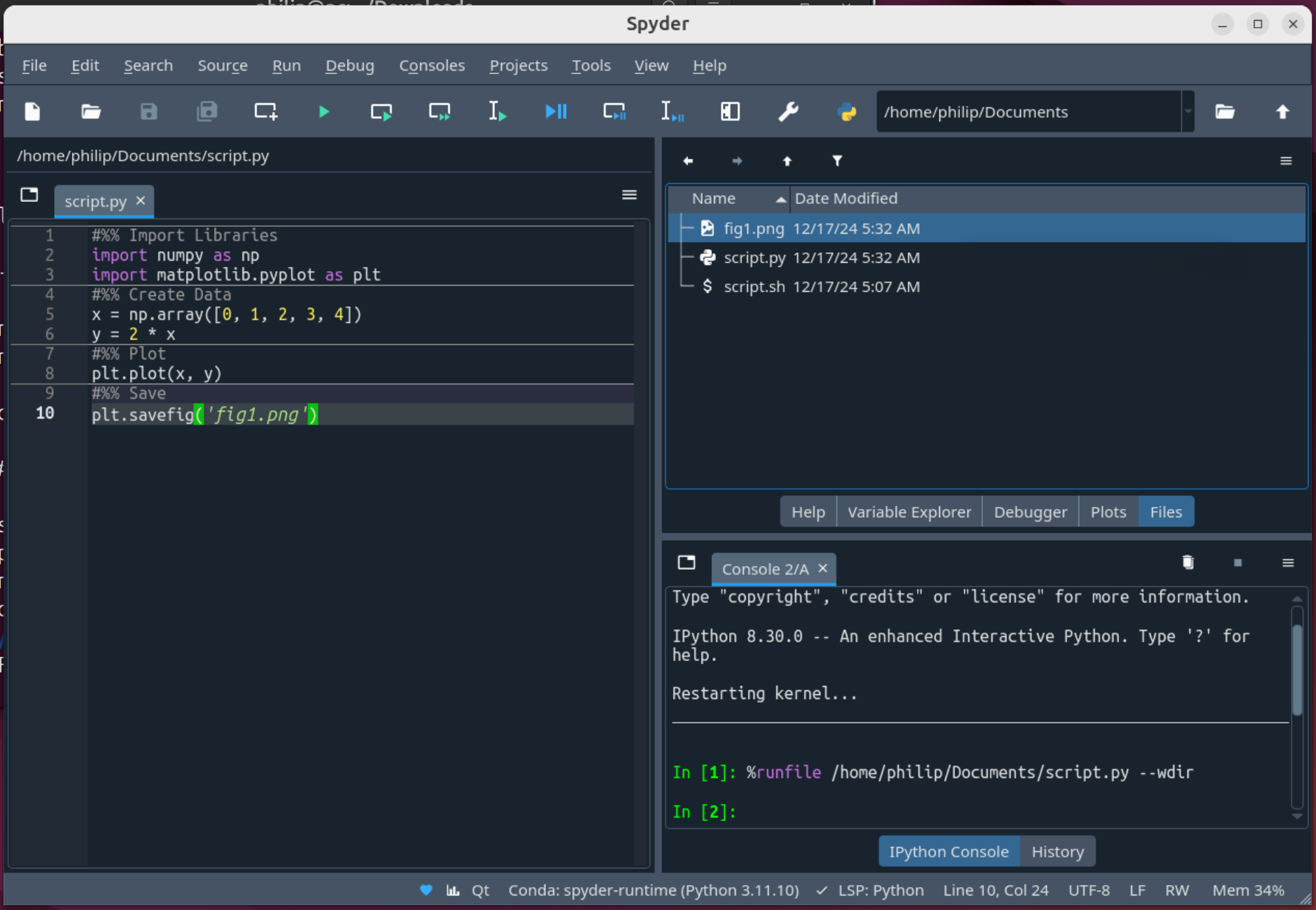This screenshot has width=1316, height=910.
Task: Debug current cell toolbar icon
Action: click(614, 111)
